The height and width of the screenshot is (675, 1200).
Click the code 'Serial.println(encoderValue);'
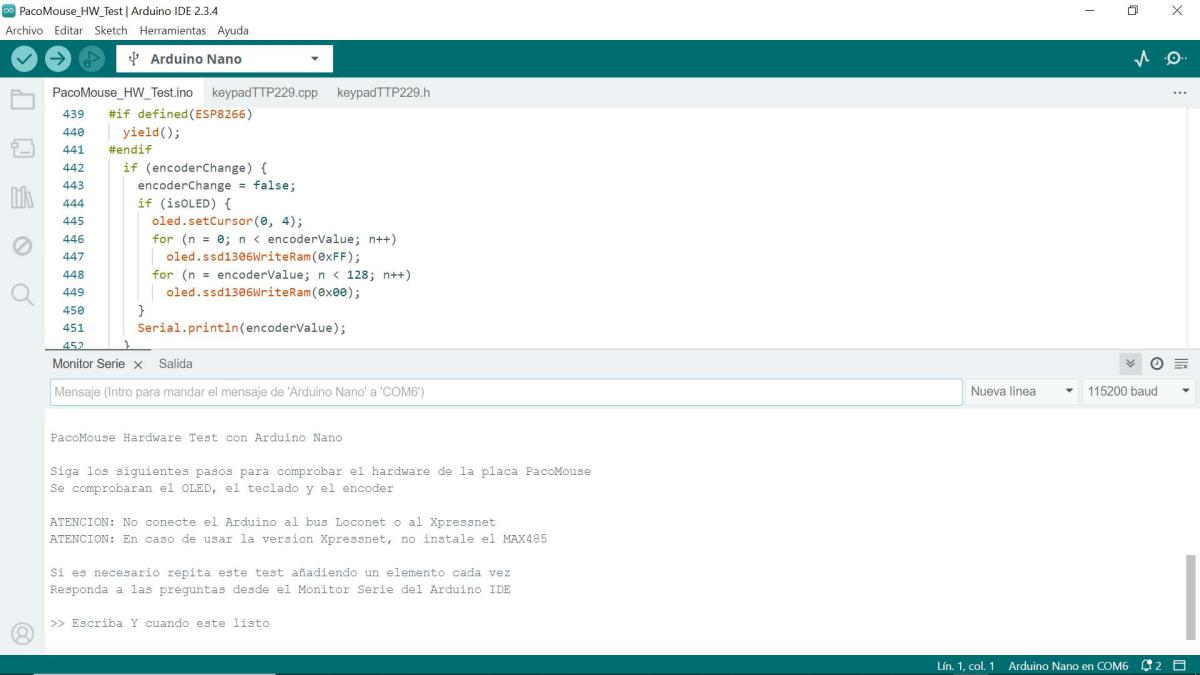(x=242, y=328)
